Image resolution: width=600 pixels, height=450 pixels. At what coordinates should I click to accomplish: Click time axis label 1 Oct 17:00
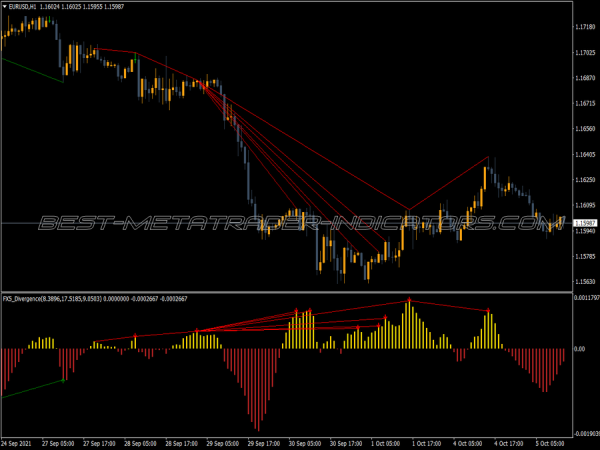coord(427,444)
